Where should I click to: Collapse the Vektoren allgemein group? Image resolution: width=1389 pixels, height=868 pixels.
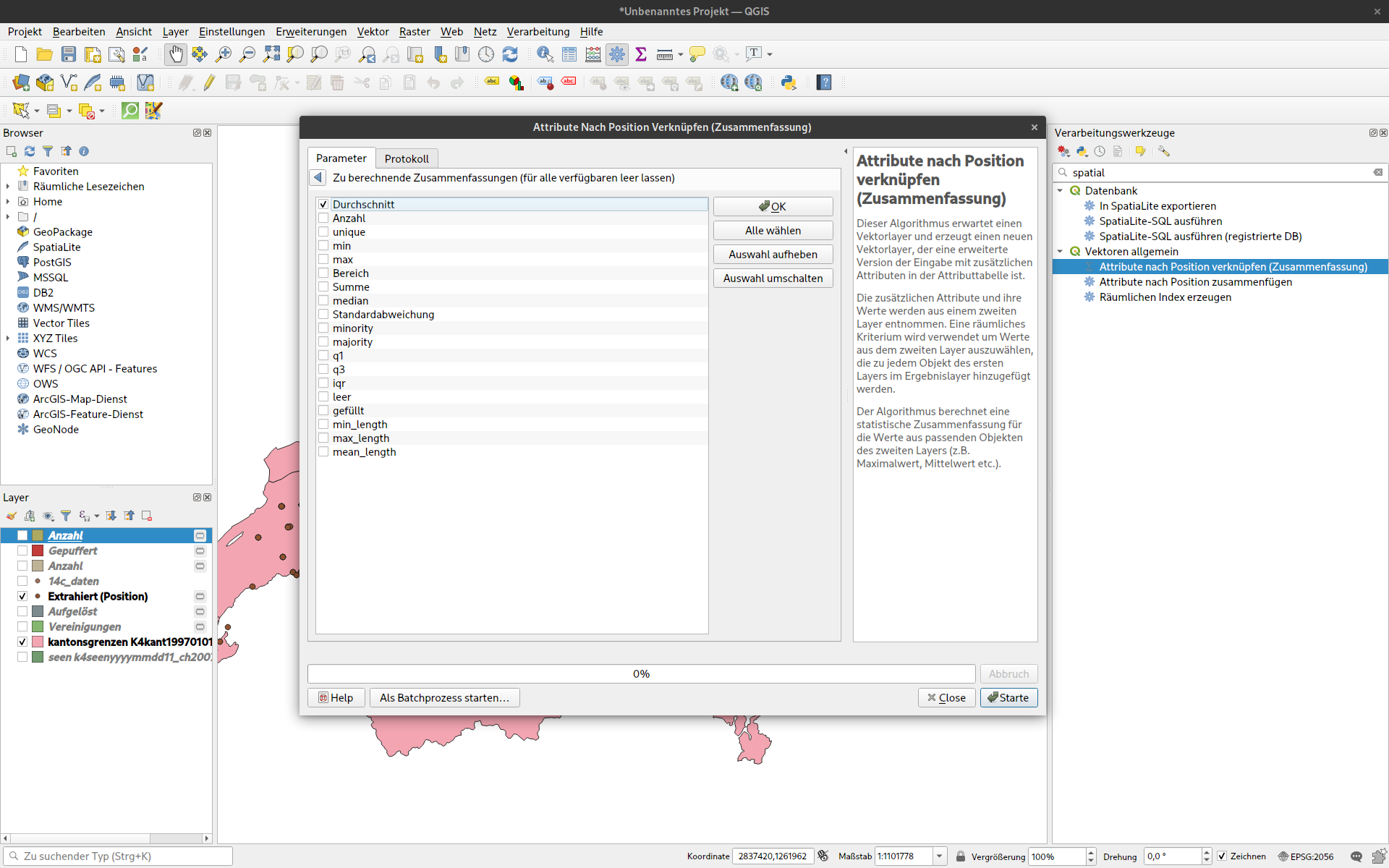[1060, 252]
